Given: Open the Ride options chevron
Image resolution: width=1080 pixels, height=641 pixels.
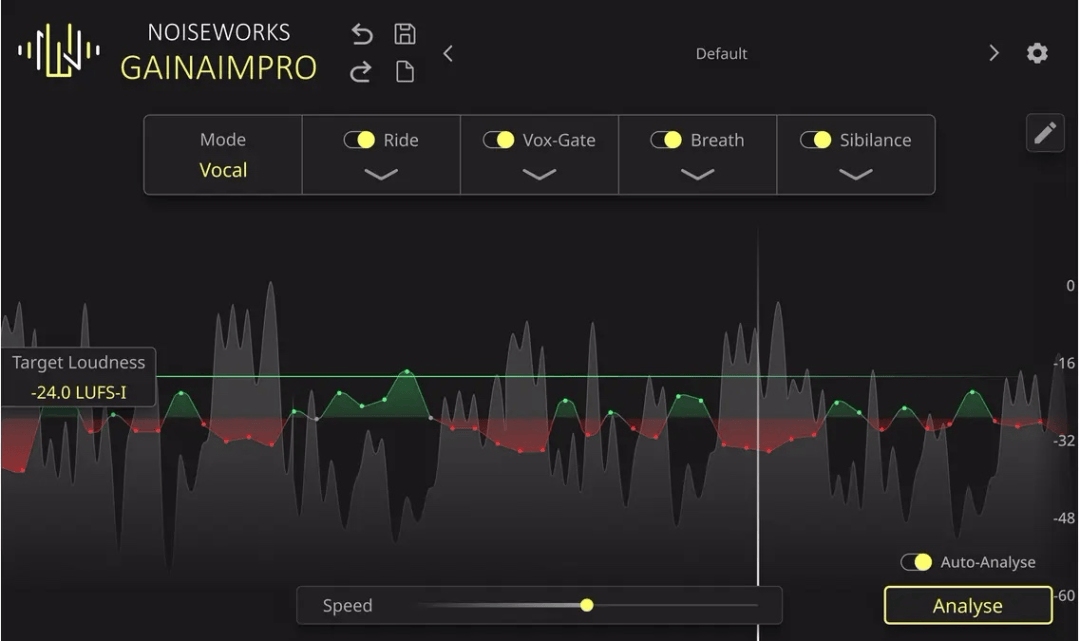Looking at the screenshot, I should click(x=380, y=176).
